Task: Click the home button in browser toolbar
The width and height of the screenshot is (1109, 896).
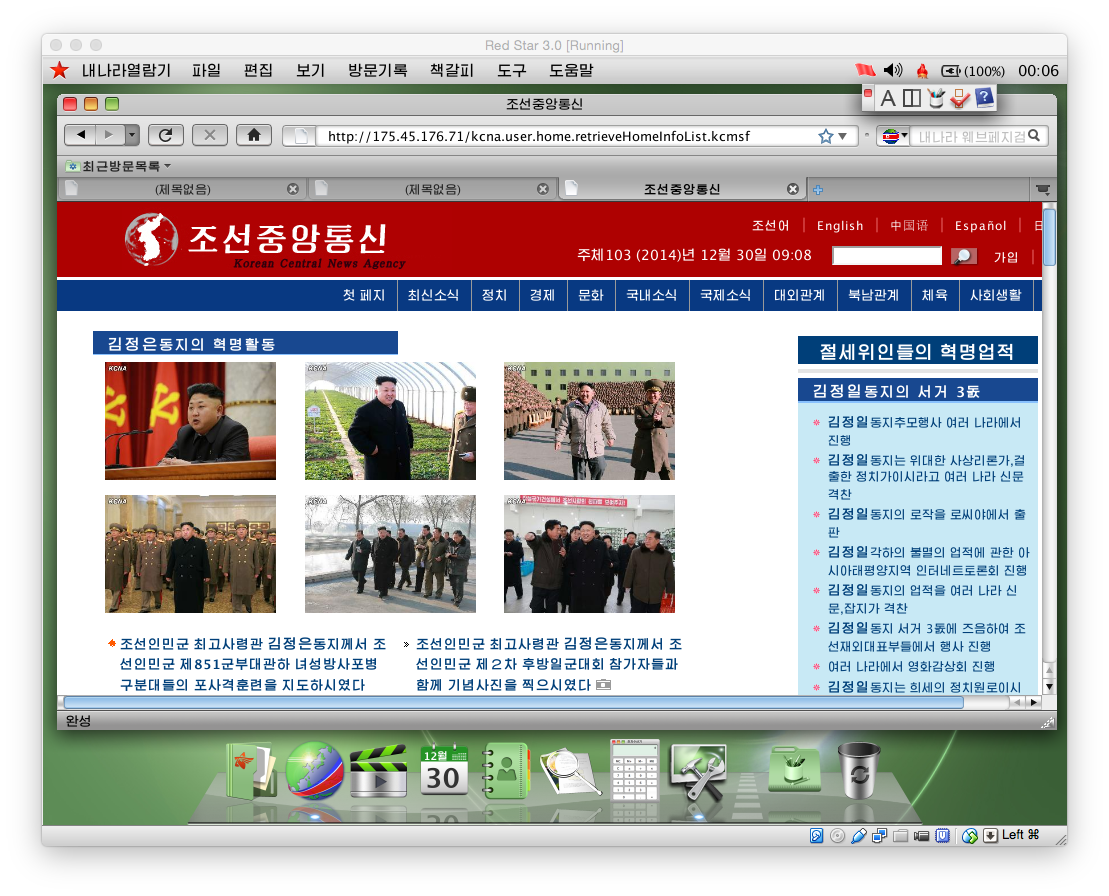Action: tap(254, 135)
